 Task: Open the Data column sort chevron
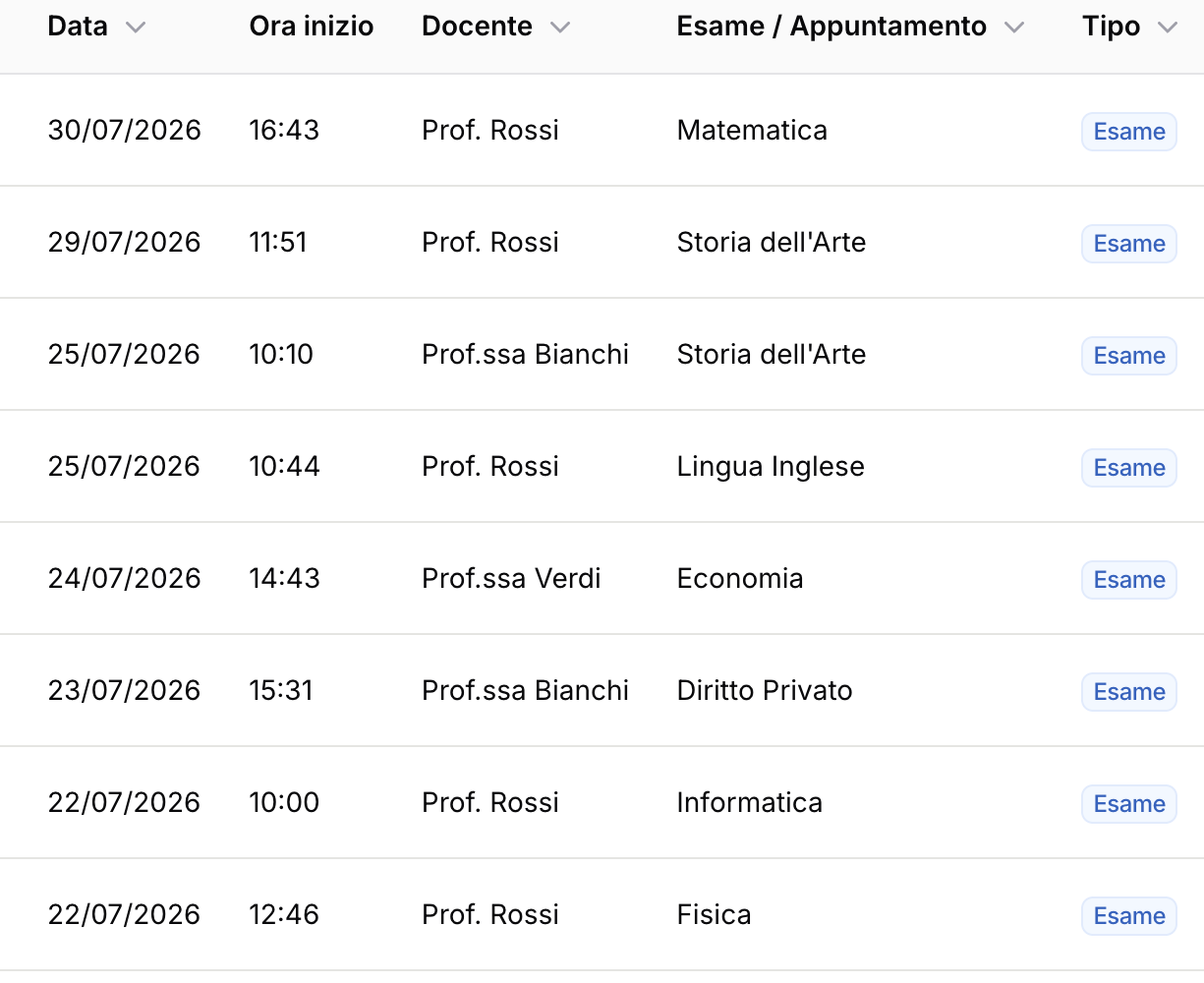coord(136,28)
